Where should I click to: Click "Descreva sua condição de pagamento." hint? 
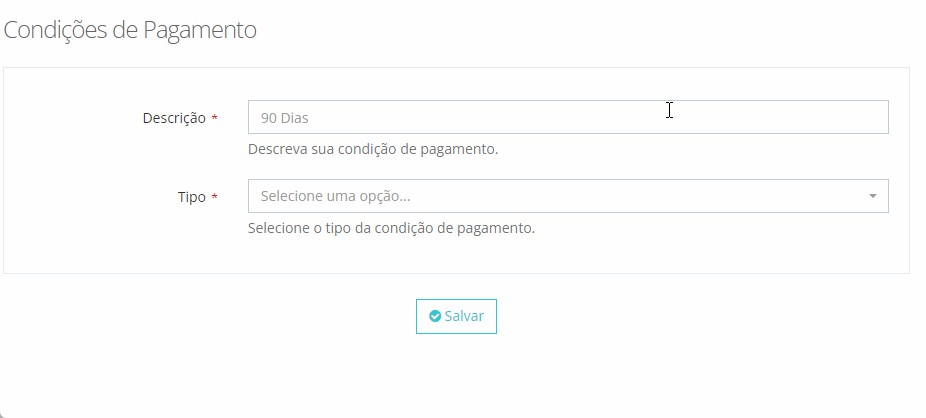tap(373, 150)
